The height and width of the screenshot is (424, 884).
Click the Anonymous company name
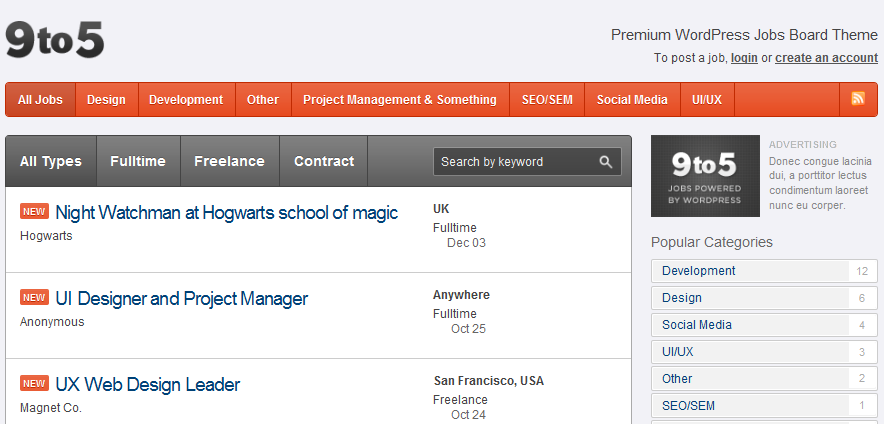click(x=52, y=322)
